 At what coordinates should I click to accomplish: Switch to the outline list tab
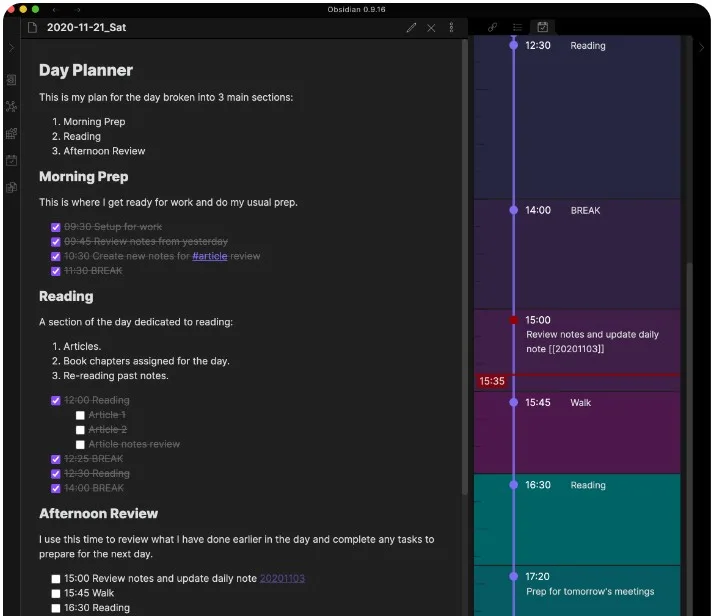pyautogui.click(x=517, y=27)
